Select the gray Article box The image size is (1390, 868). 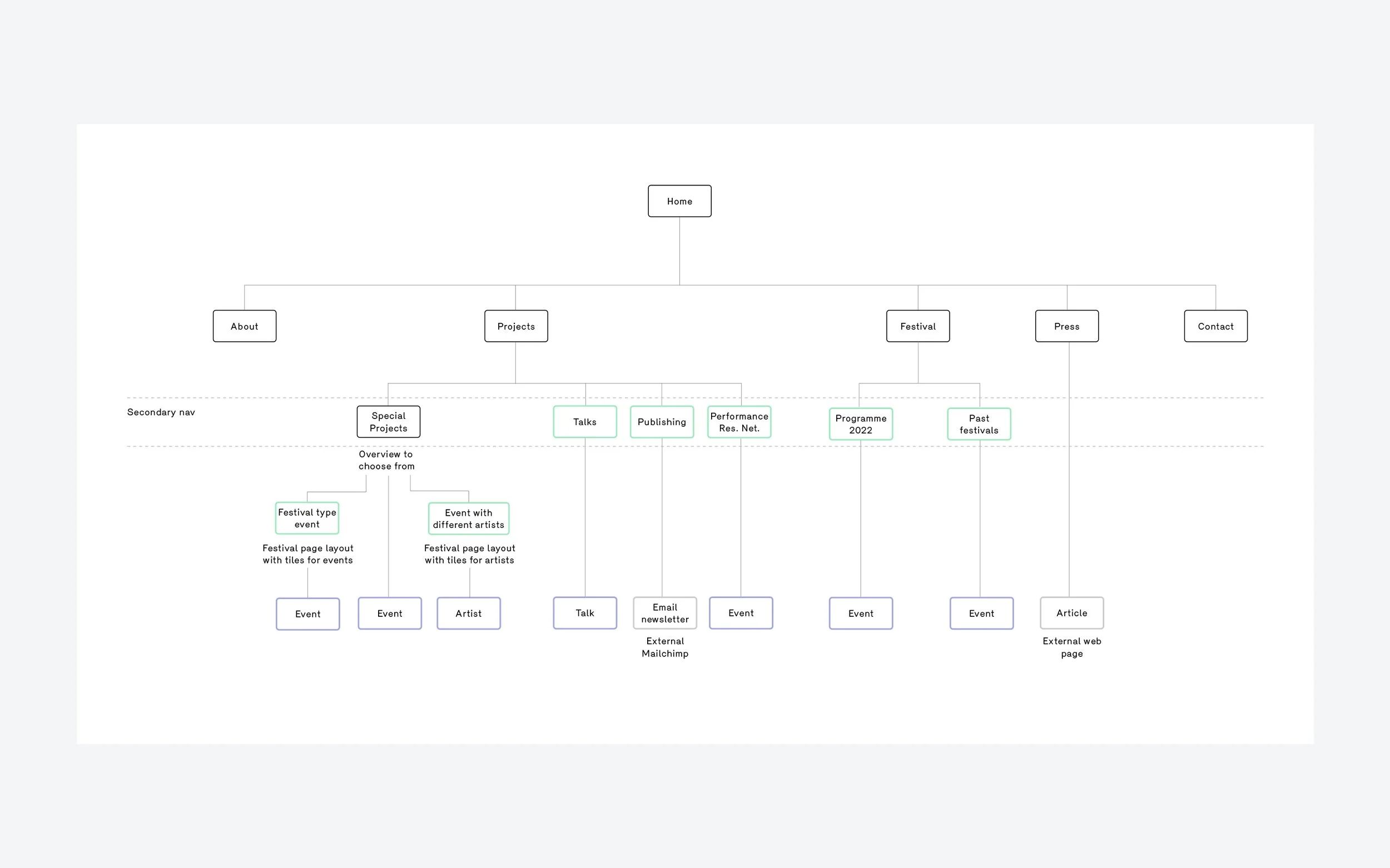click(1071, 613)
